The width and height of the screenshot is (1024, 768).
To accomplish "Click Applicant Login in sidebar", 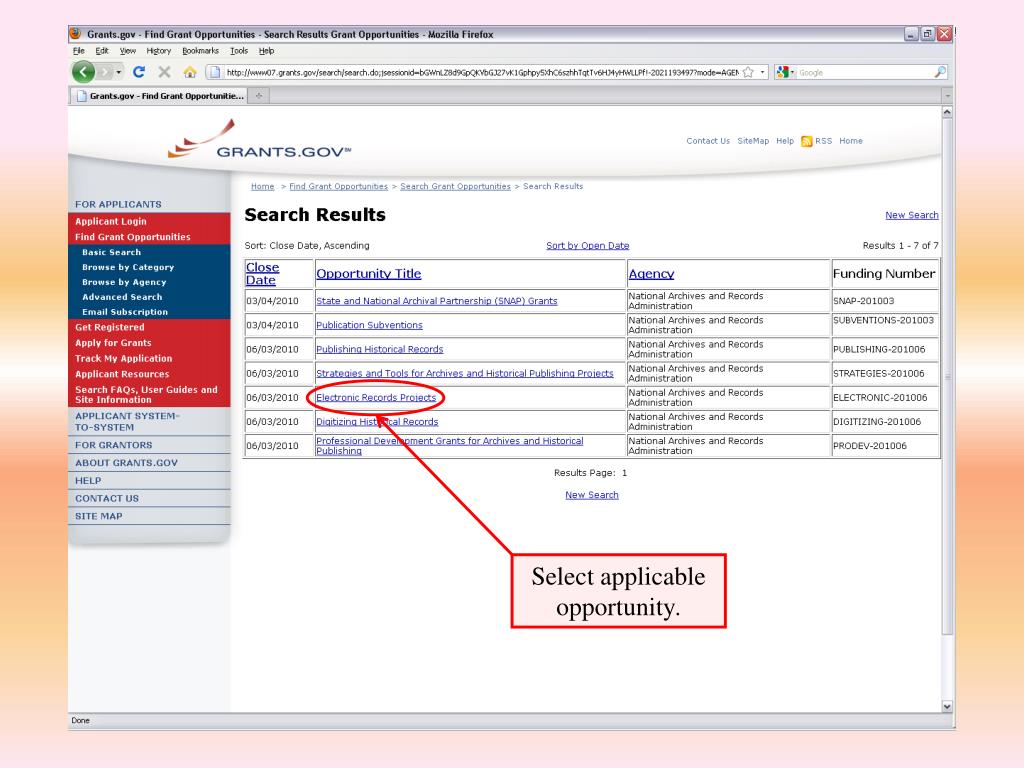I will click(x=110, y=221).
